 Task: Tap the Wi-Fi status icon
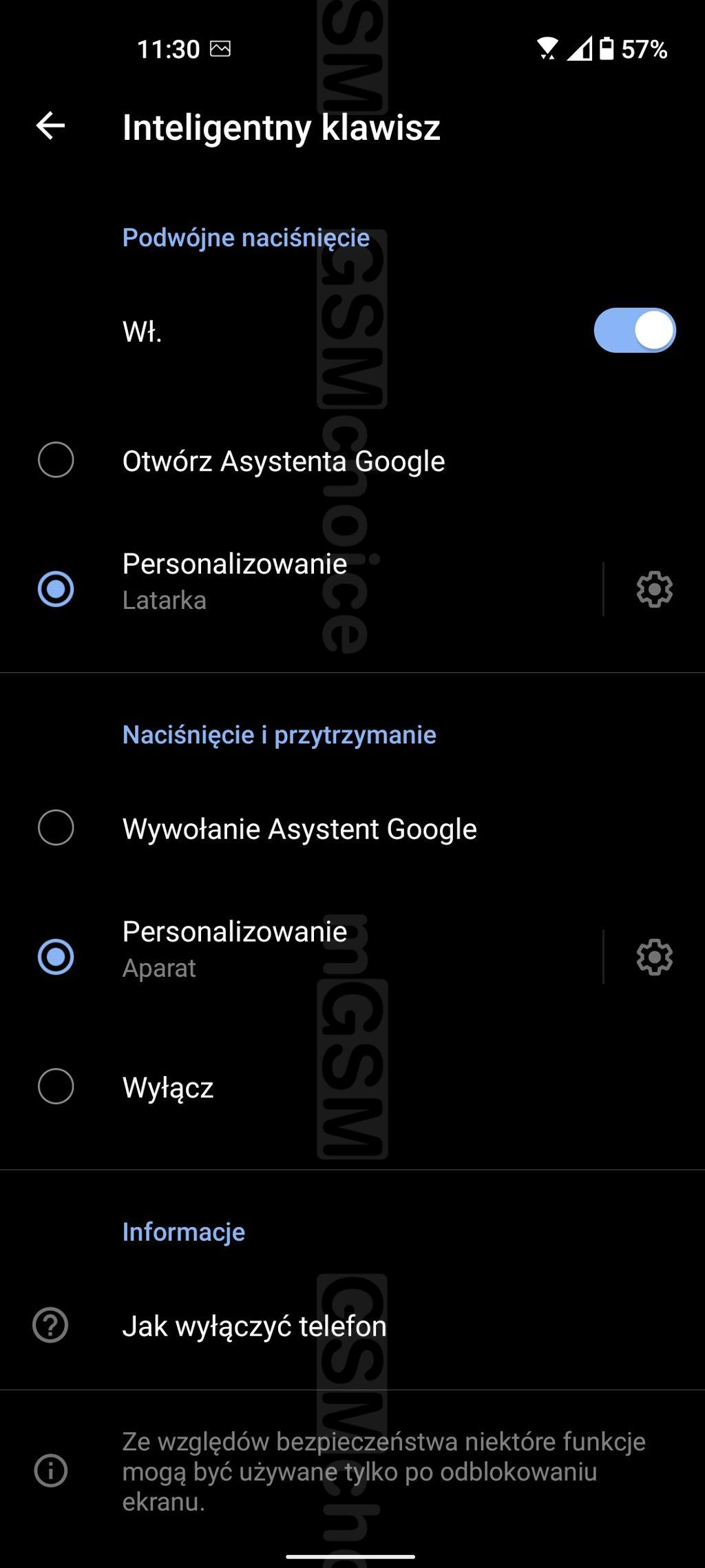[x=547, y=49]
